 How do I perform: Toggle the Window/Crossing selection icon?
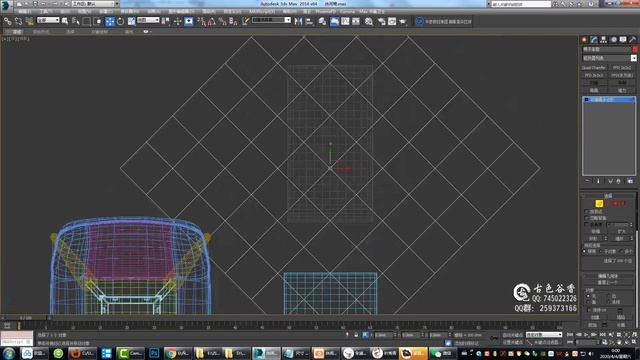click(98, 21)
